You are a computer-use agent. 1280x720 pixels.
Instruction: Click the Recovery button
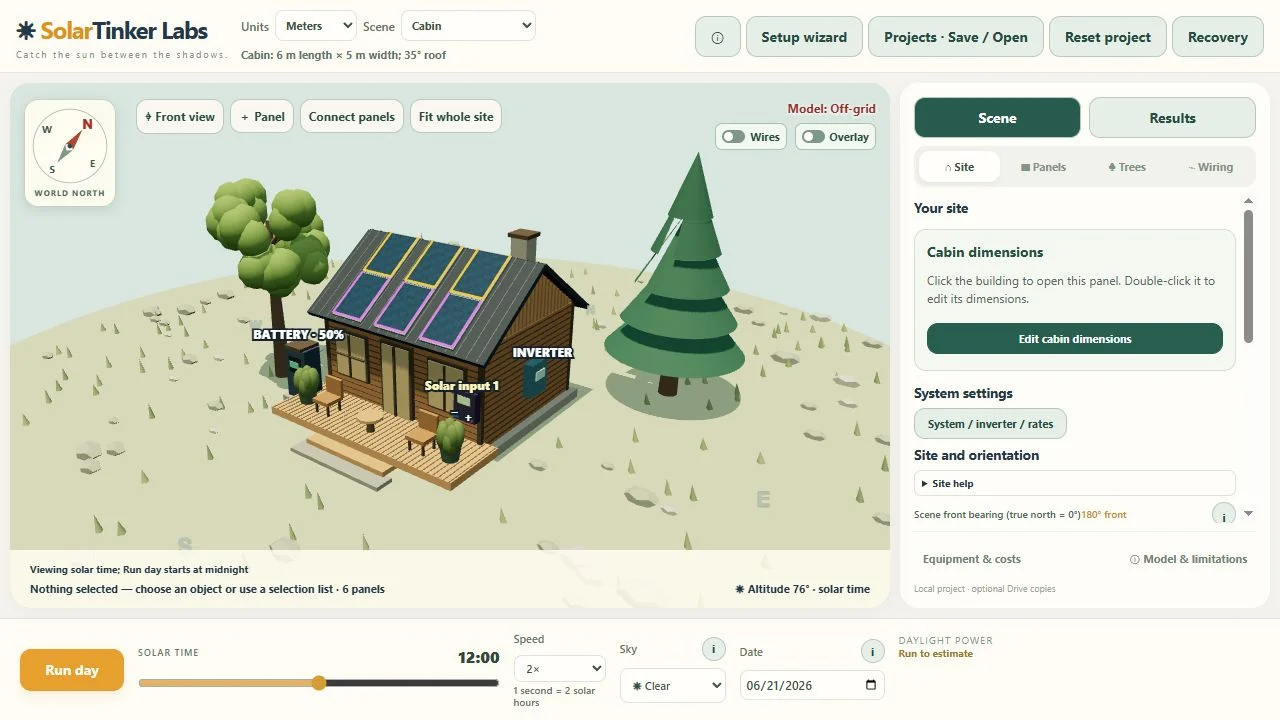coord(1218,37)
